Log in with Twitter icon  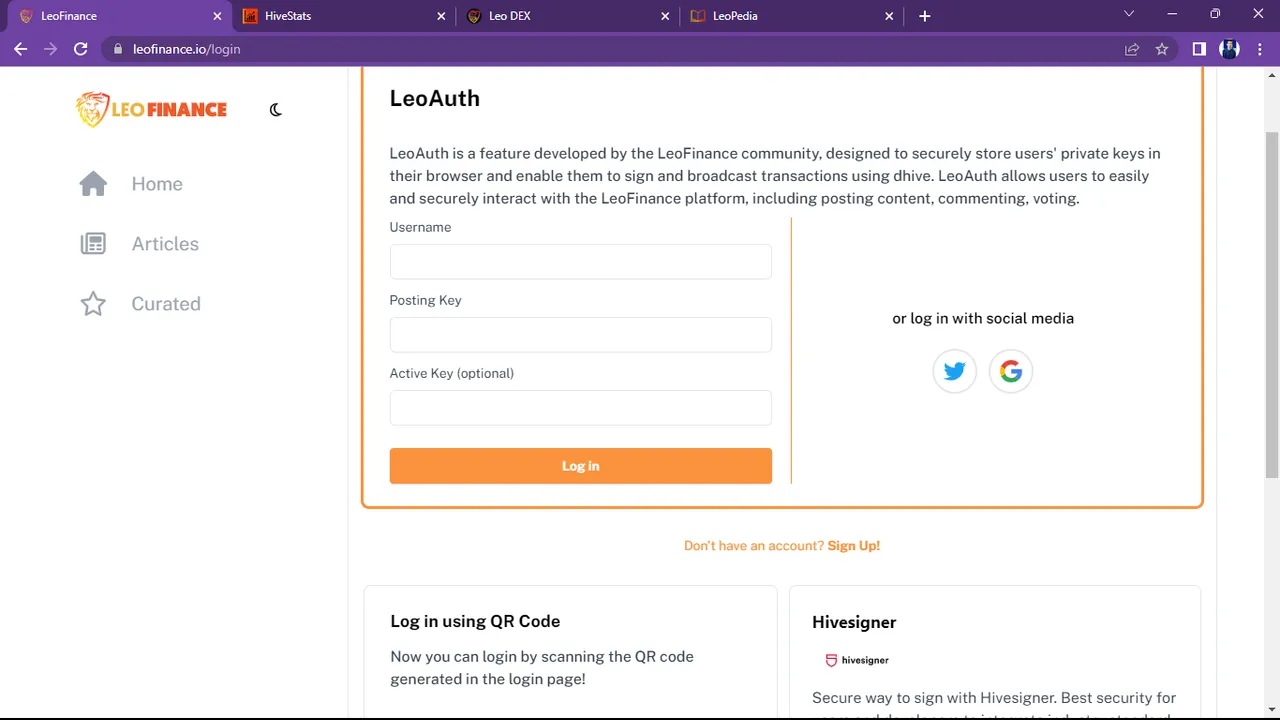[954, 372]
